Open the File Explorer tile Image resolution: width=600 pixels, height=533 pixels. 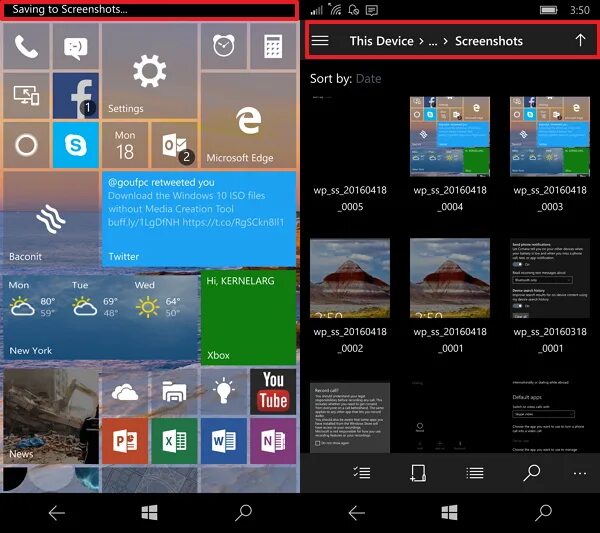pyautogui.click(x=174, y=392)
